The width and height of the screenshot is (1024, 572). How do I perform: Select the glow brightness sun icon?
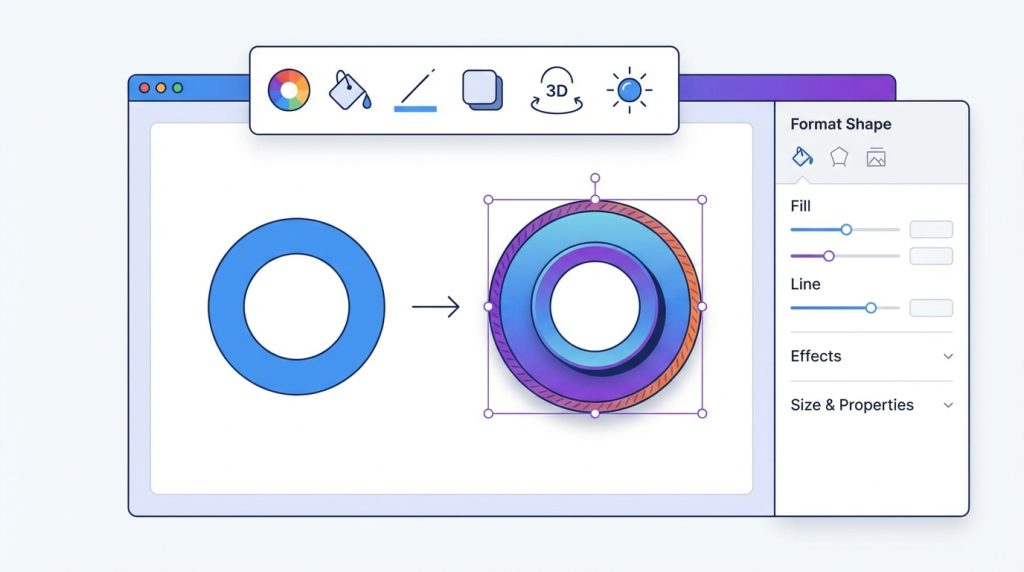pyautogui.click(x=629, y=91)
